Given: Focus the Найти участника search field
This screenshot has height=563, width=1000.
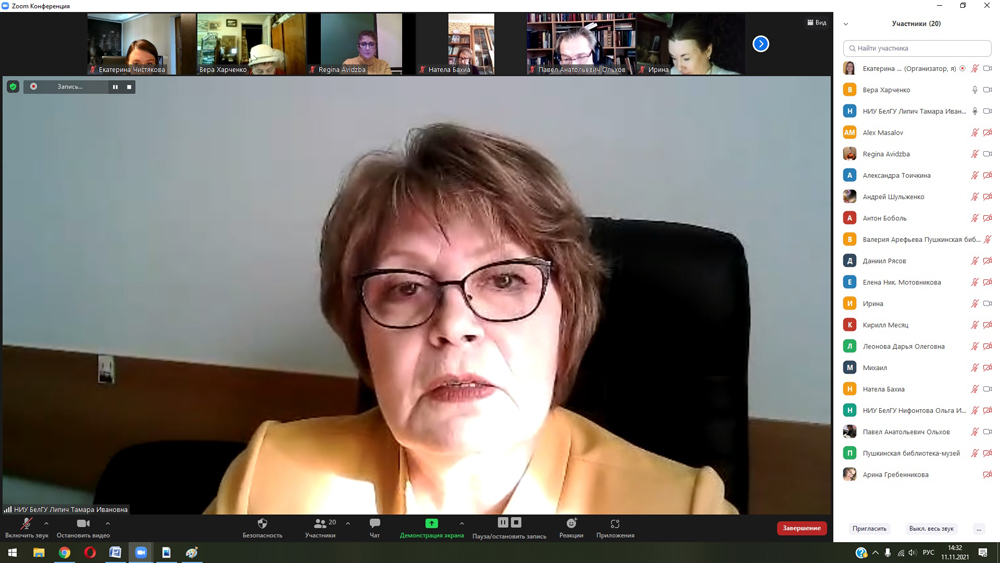Looking at the screenshot, I should [916, 48].
